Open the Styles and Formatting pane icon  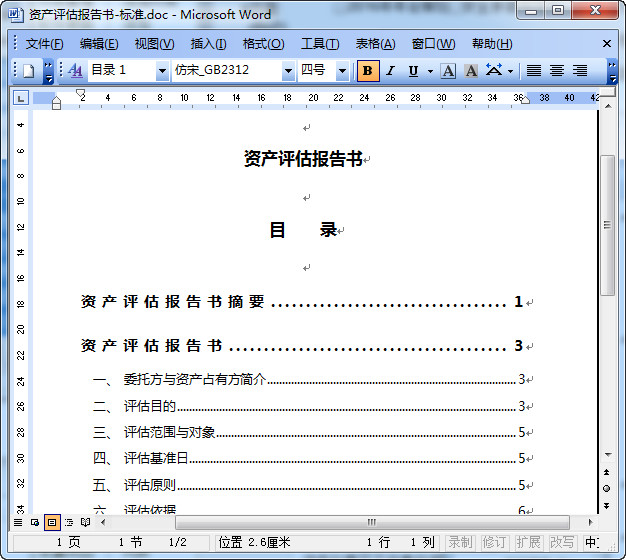(75, 71)
